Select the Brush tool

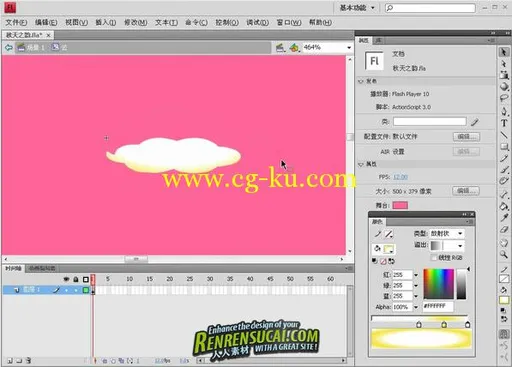(504, 170)
